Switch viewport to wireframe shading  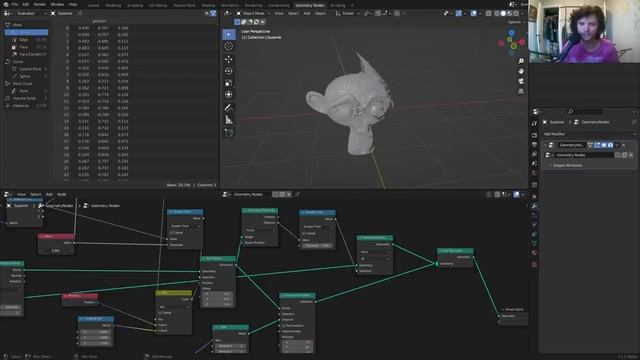click(x=497, y=13)
